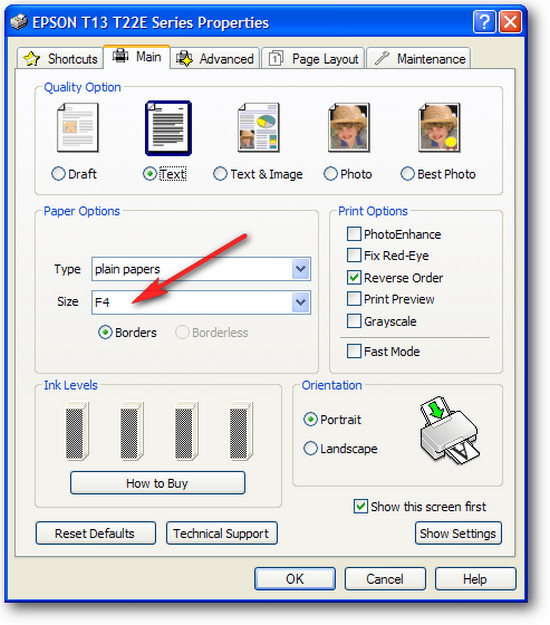Choose Landscape orientation

(310, 448)
